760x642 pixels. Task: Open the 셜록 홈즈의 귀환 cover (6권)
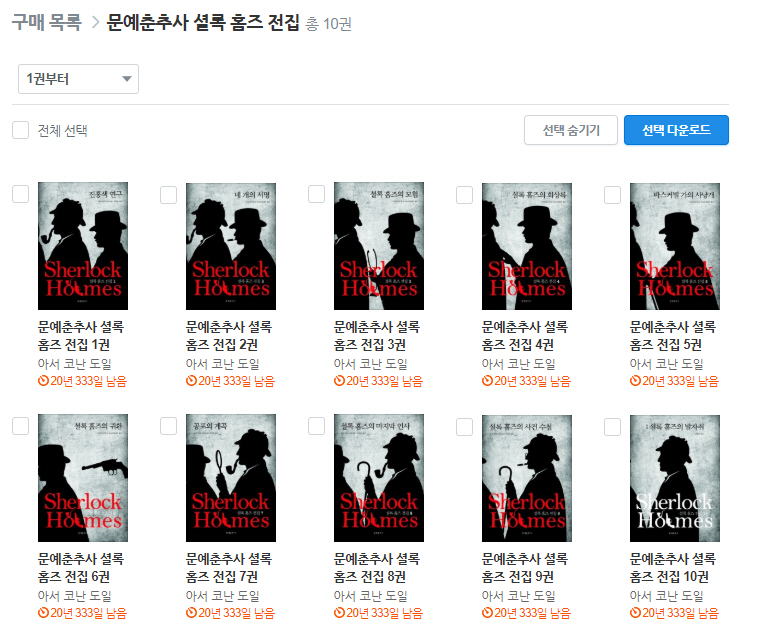(83, 478)
